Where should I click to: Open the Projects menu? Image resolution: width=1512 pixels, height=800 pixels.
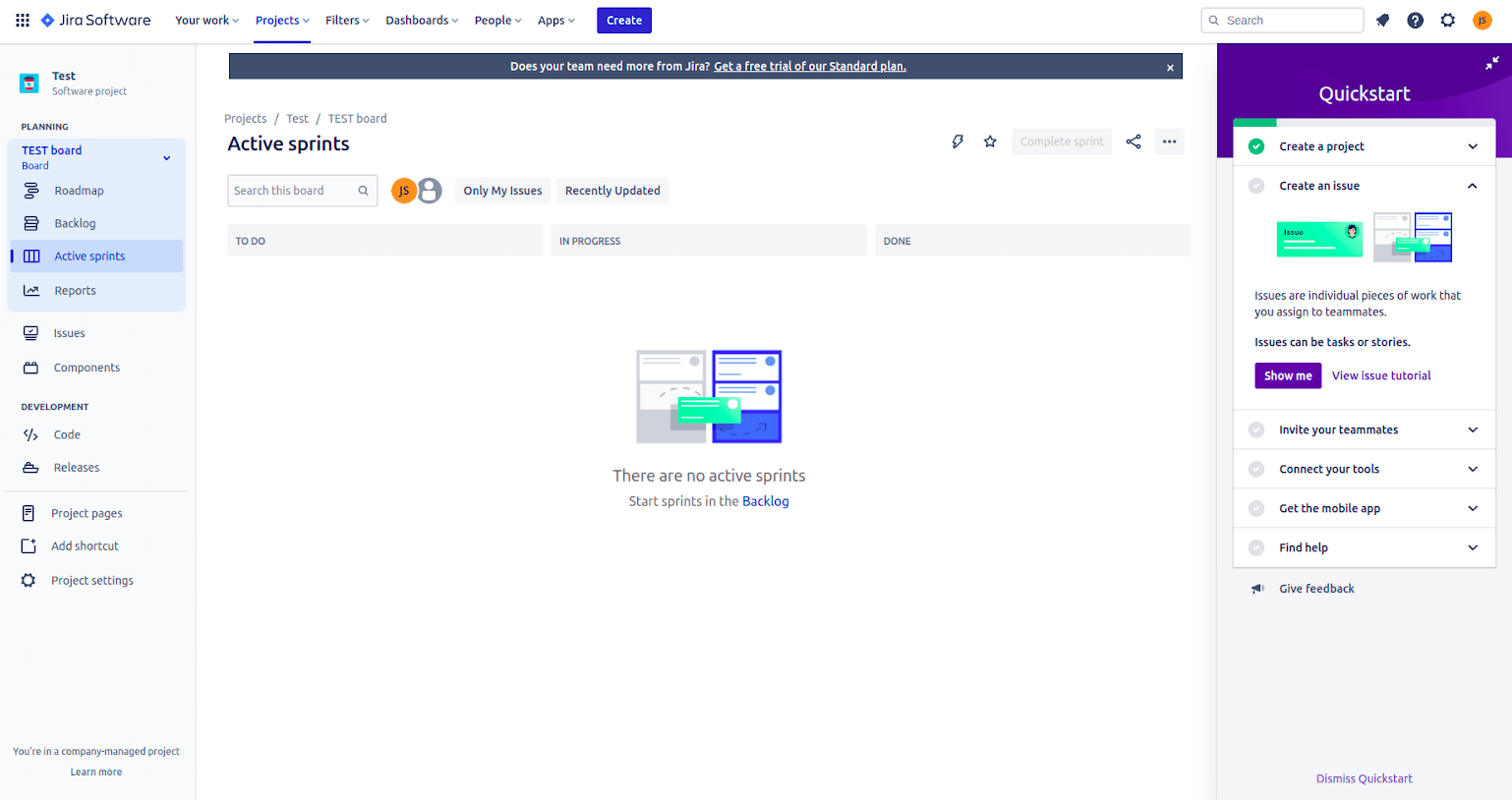[282, 21]
